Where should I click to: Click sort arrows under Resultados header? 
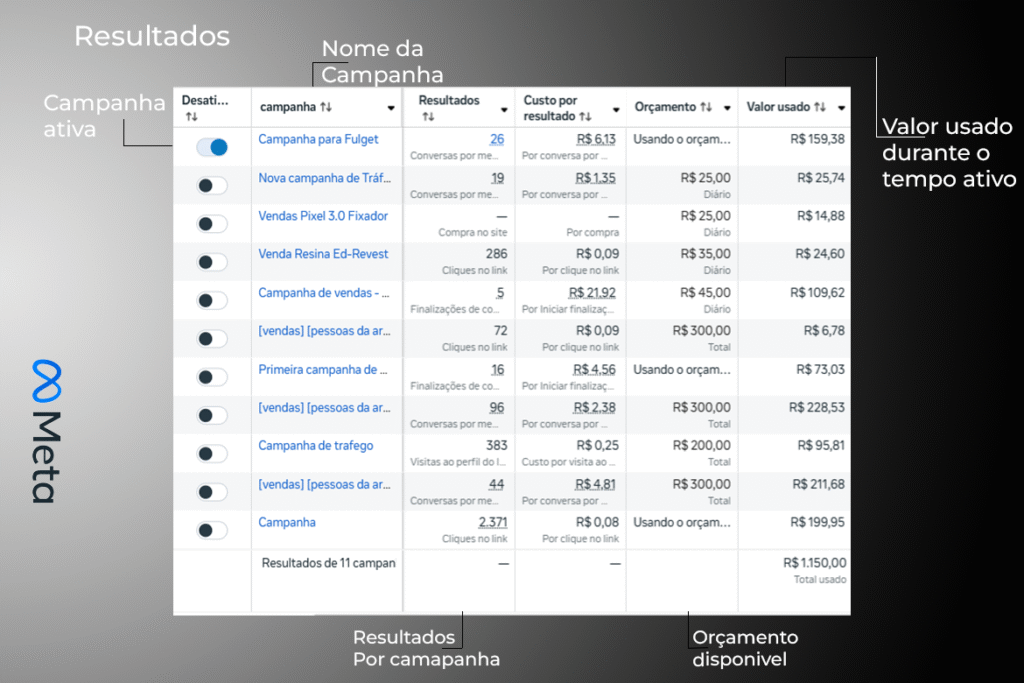tap(428, 117)
